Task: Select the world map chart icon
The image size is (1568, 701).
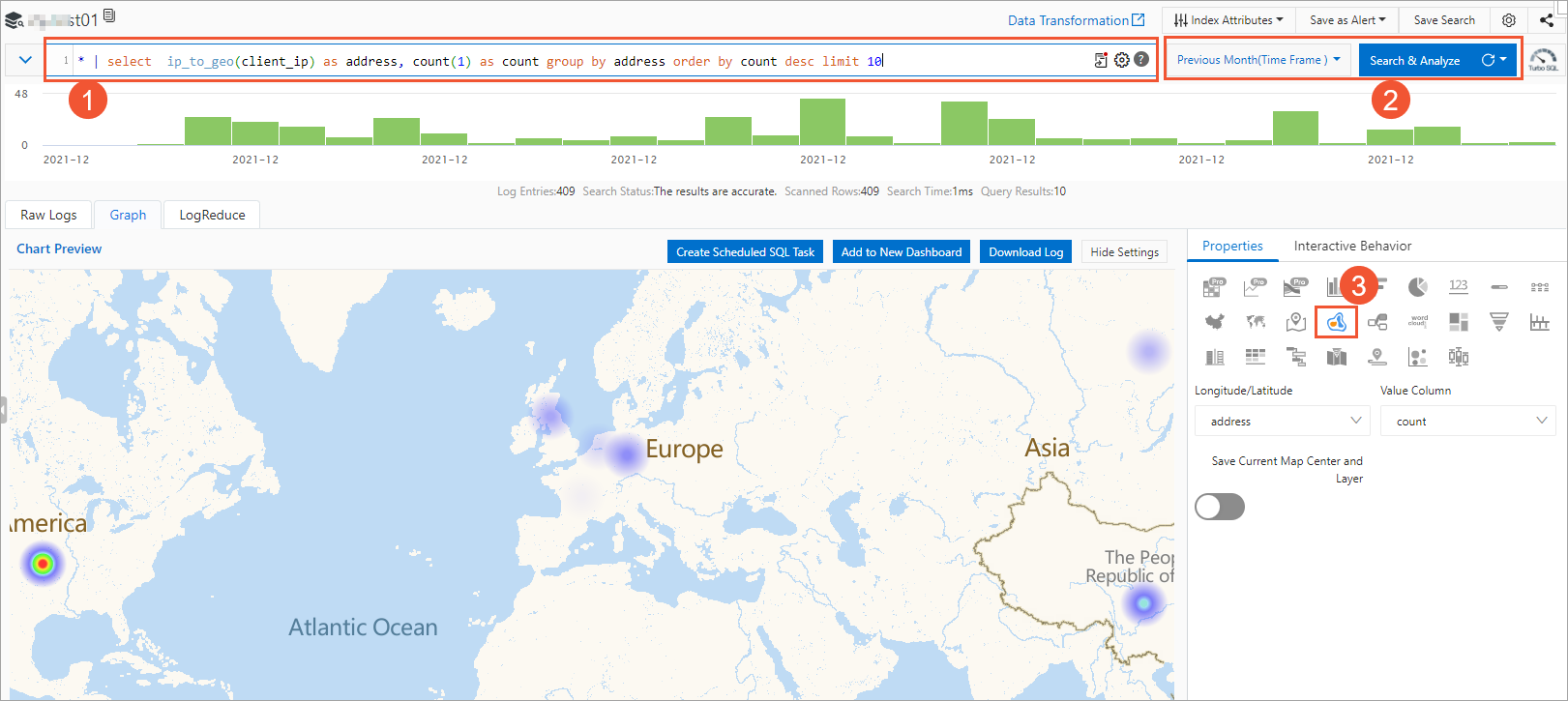Action: (x=1256, y=322)
